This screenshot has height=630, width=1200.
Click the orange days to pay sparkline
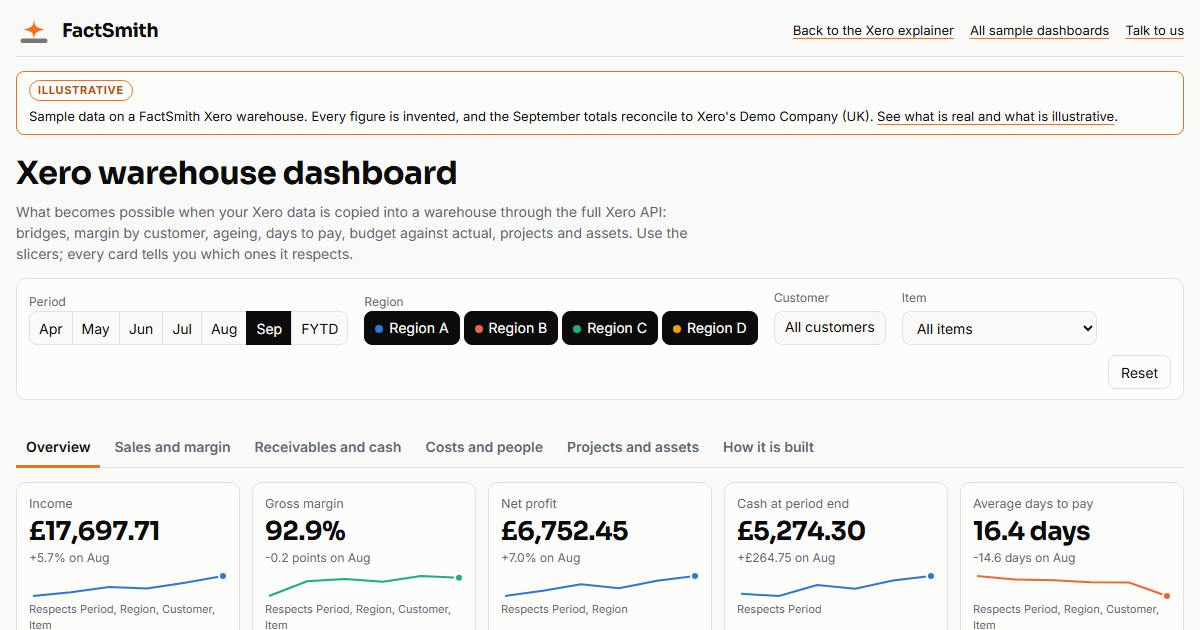pyautogui.click(x=1072, y=586)
